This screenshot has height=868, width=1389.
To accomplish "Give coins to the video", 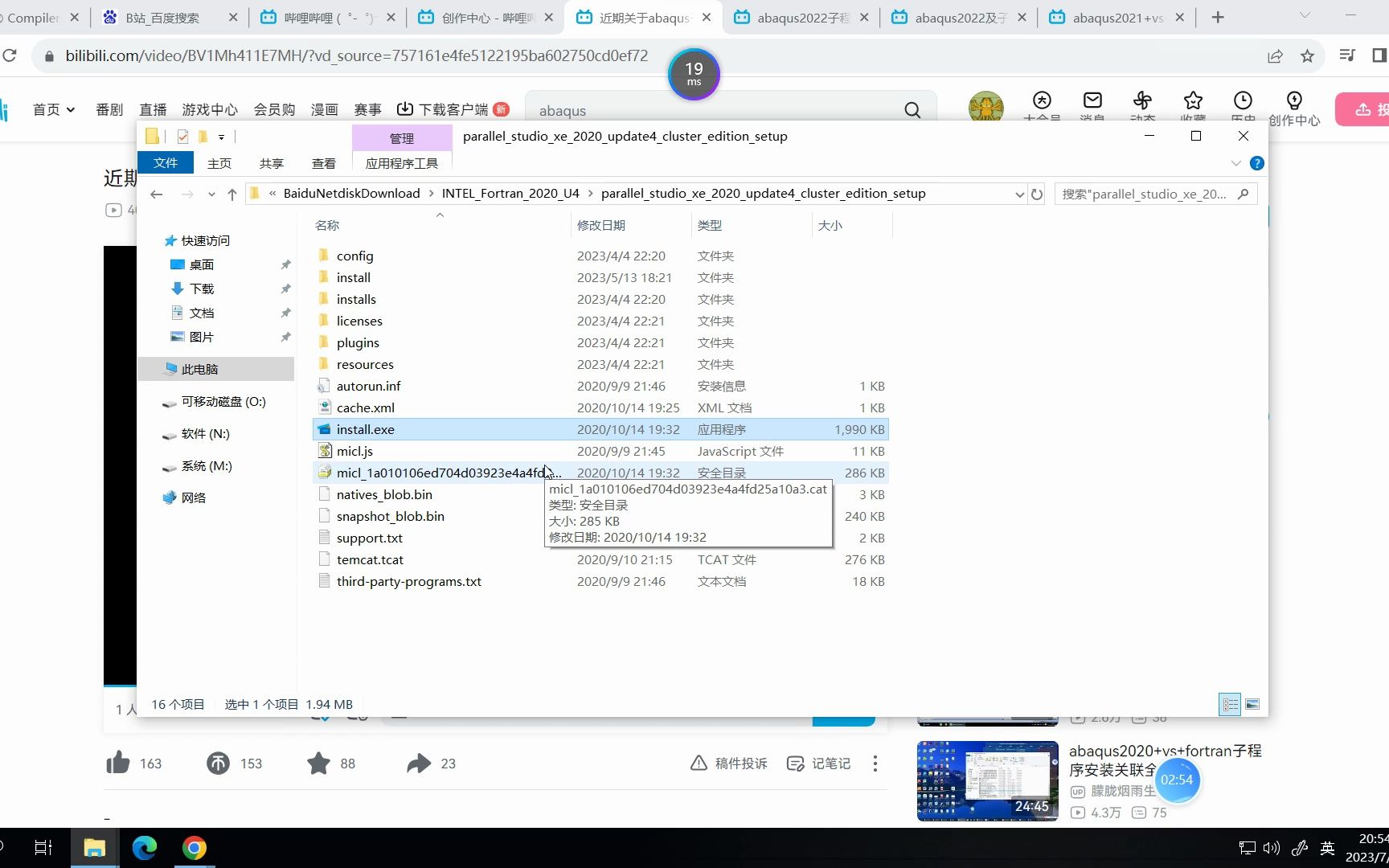I will [x=218, y=763].
